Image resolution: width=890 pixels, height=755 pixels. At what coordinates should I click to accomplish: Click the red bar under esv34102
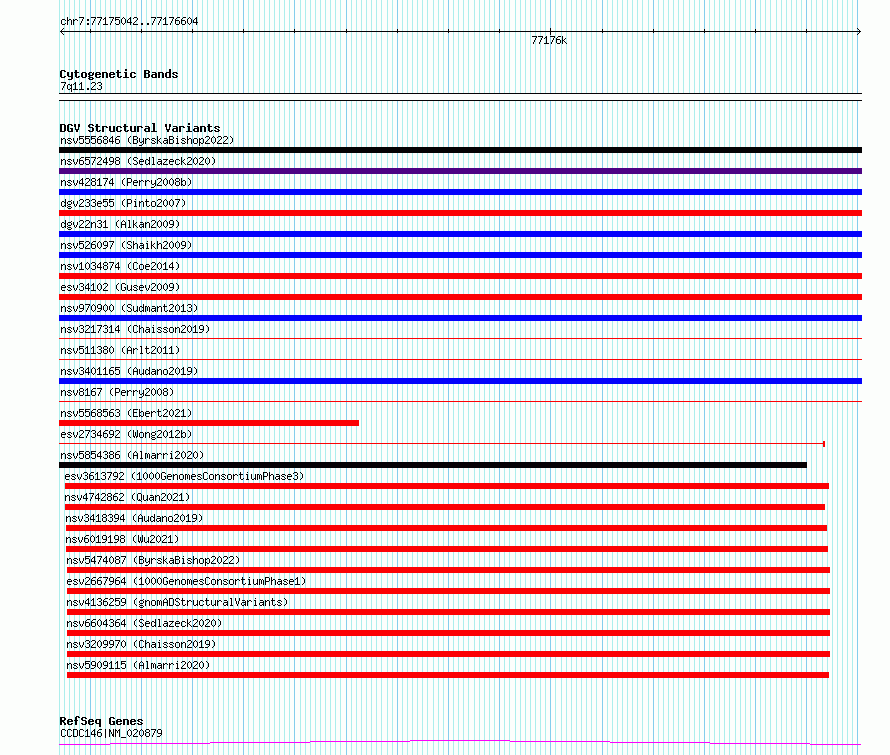click(460, 297)
